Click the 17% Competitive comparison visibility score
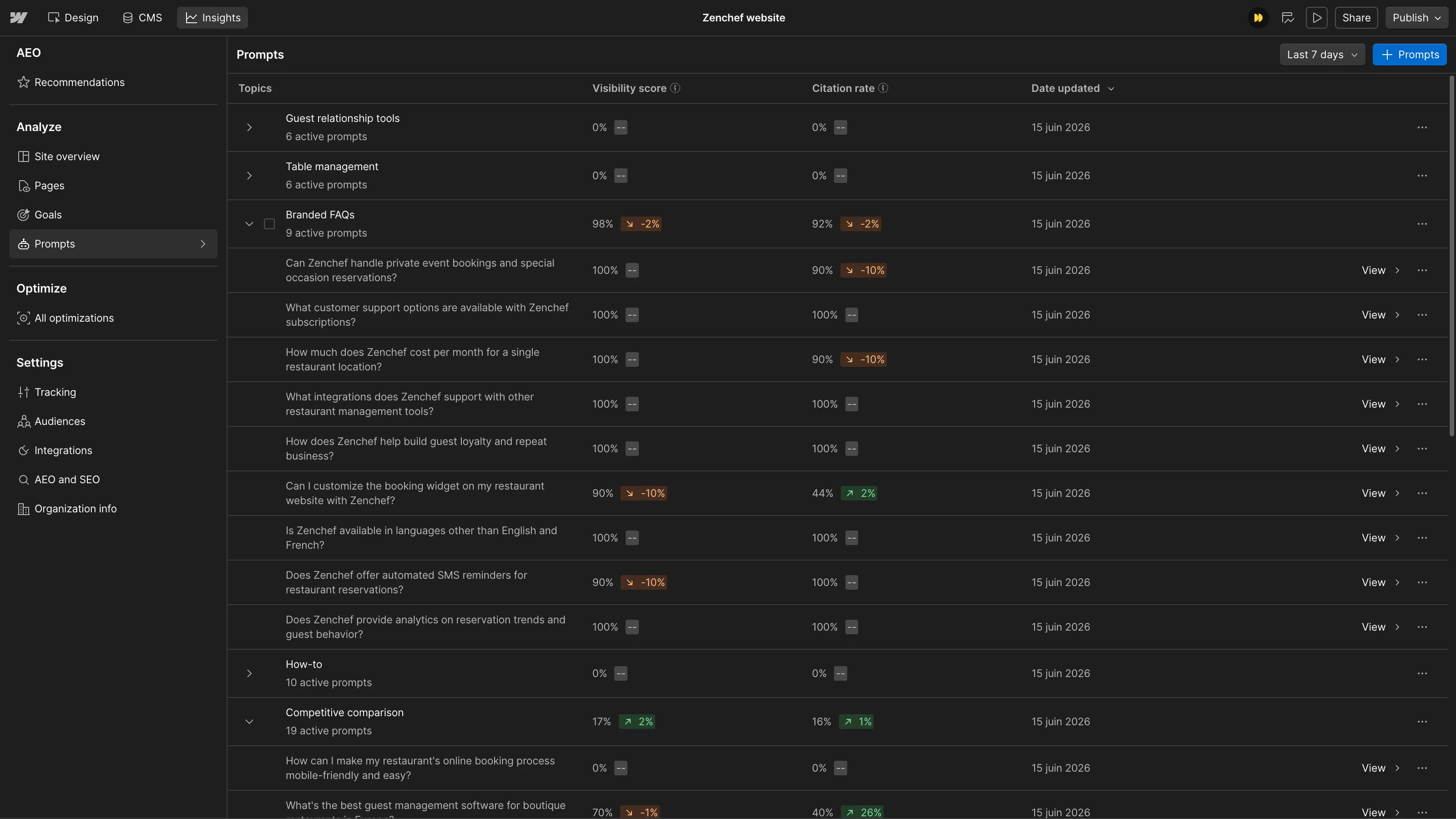1456x819 pixels. pyautogui.click(x=602, y=722)
